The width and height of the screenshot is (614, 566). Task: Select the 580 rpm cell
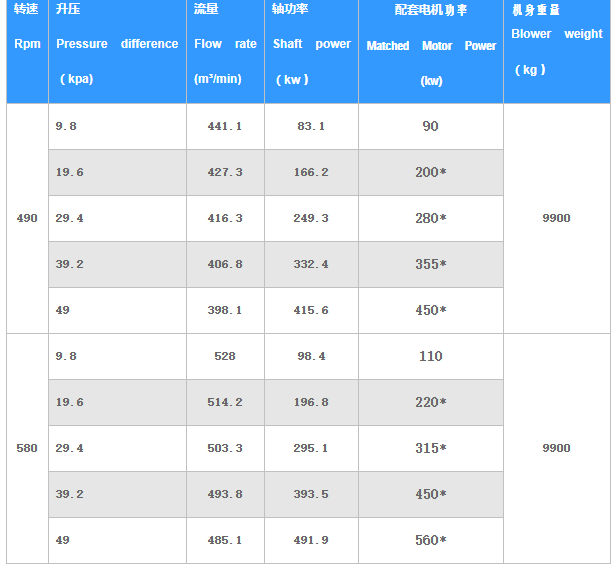pyautogui.click(x=27, y=448)
